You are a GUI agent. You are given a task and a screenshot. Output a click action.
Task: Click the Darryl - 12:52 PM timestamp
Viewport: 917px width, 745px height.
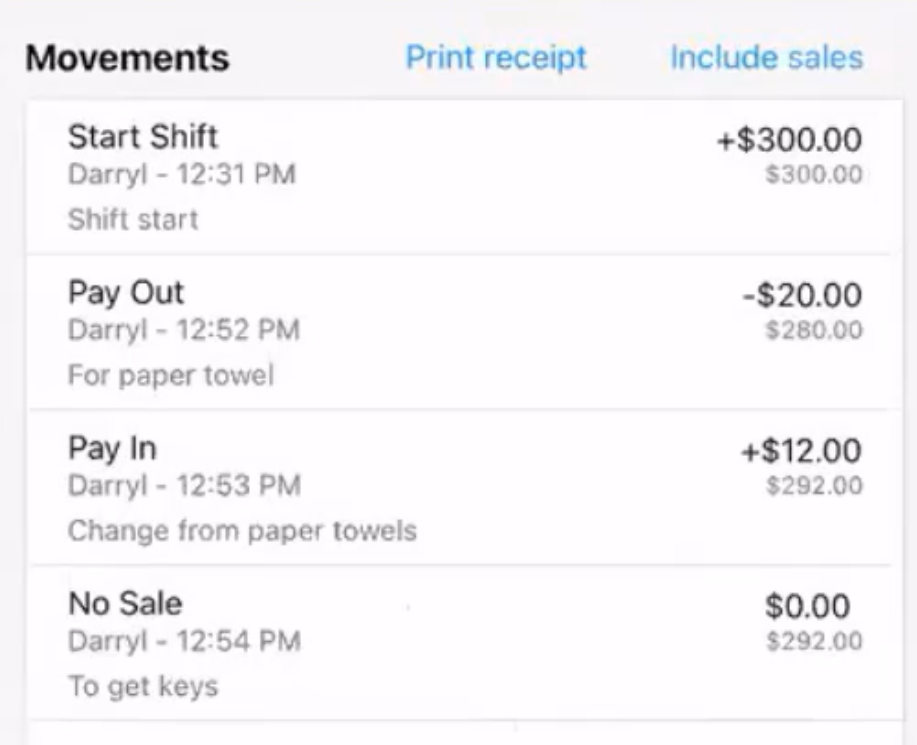coord(184,329)
